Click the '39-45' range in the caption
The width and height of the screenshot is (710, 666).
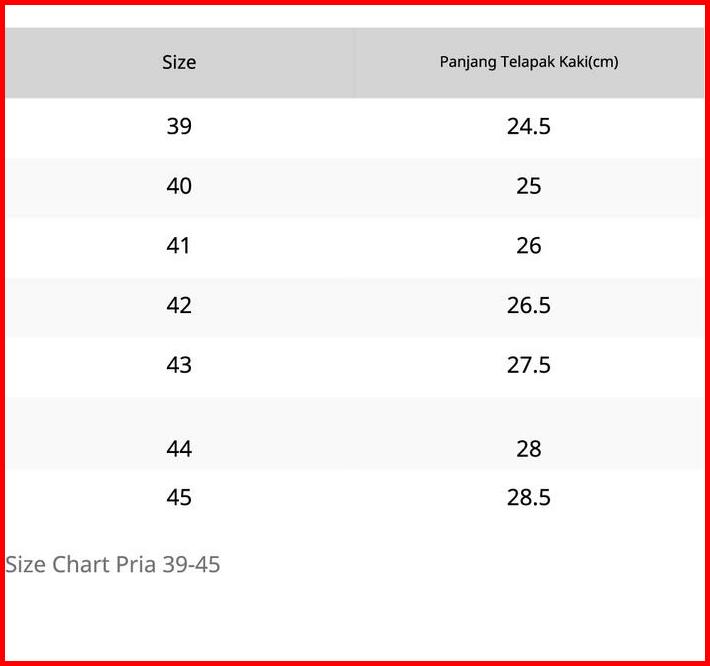[x=191, y=565]
